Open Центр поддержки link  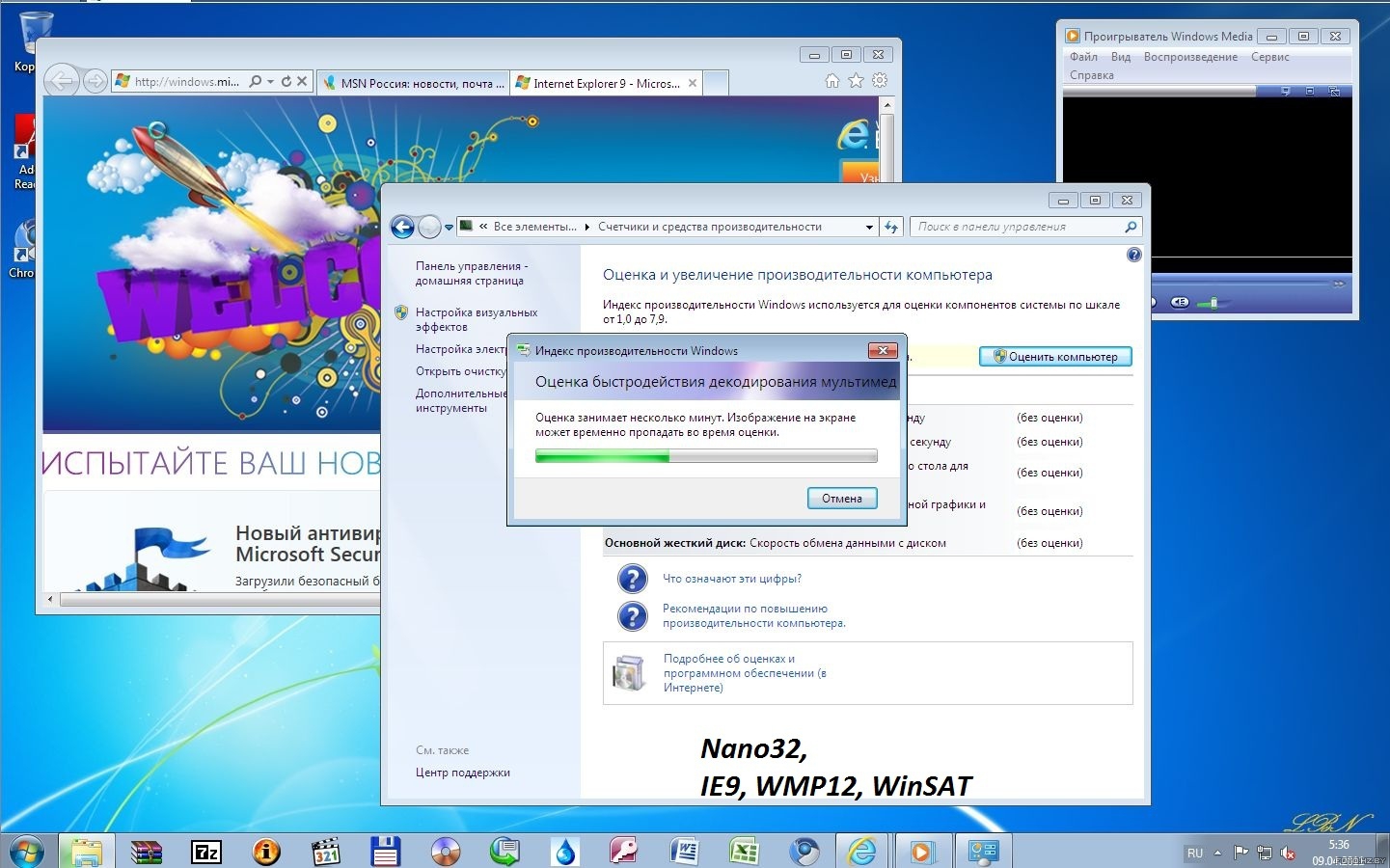(x=463, y=773)
